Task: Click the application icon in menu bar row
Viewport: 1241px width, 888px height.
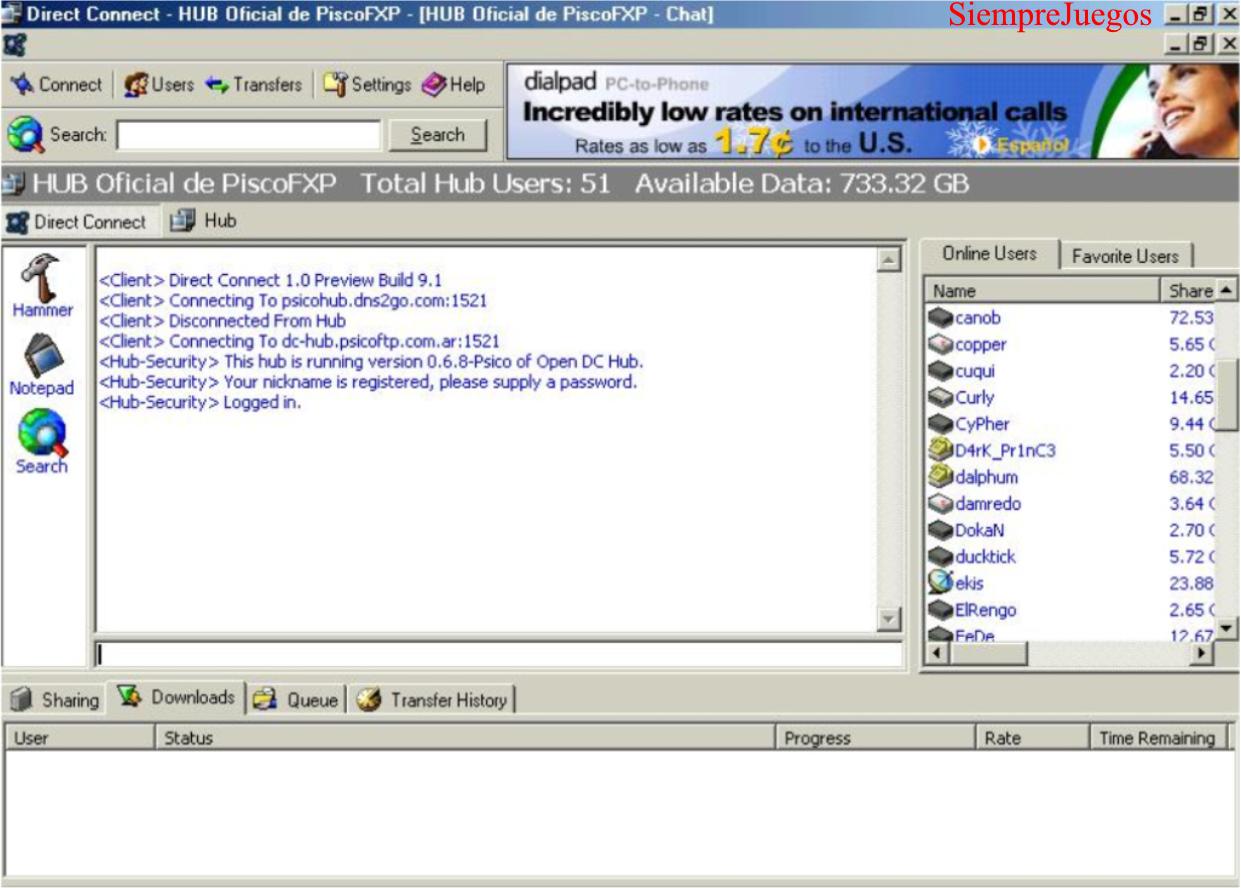Action: pos(14,45)
